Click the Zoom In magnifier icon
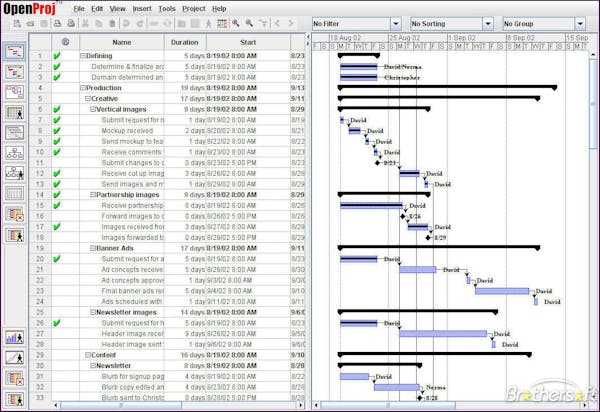Screen dimensions: 600x412 pyautogui.click(x=236, y=24)
